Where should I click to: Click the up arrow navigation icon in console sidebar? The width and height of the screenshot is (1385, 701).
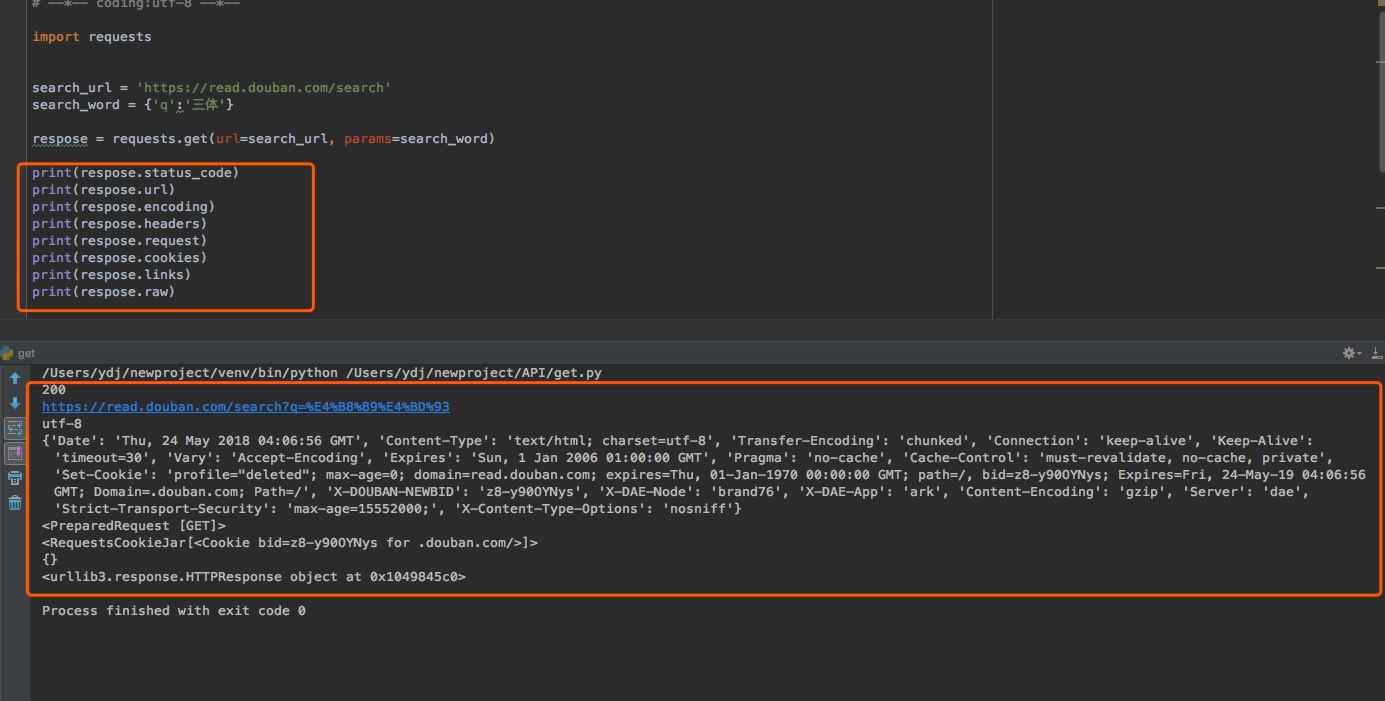pyautogui.click(x=14, y=376)
